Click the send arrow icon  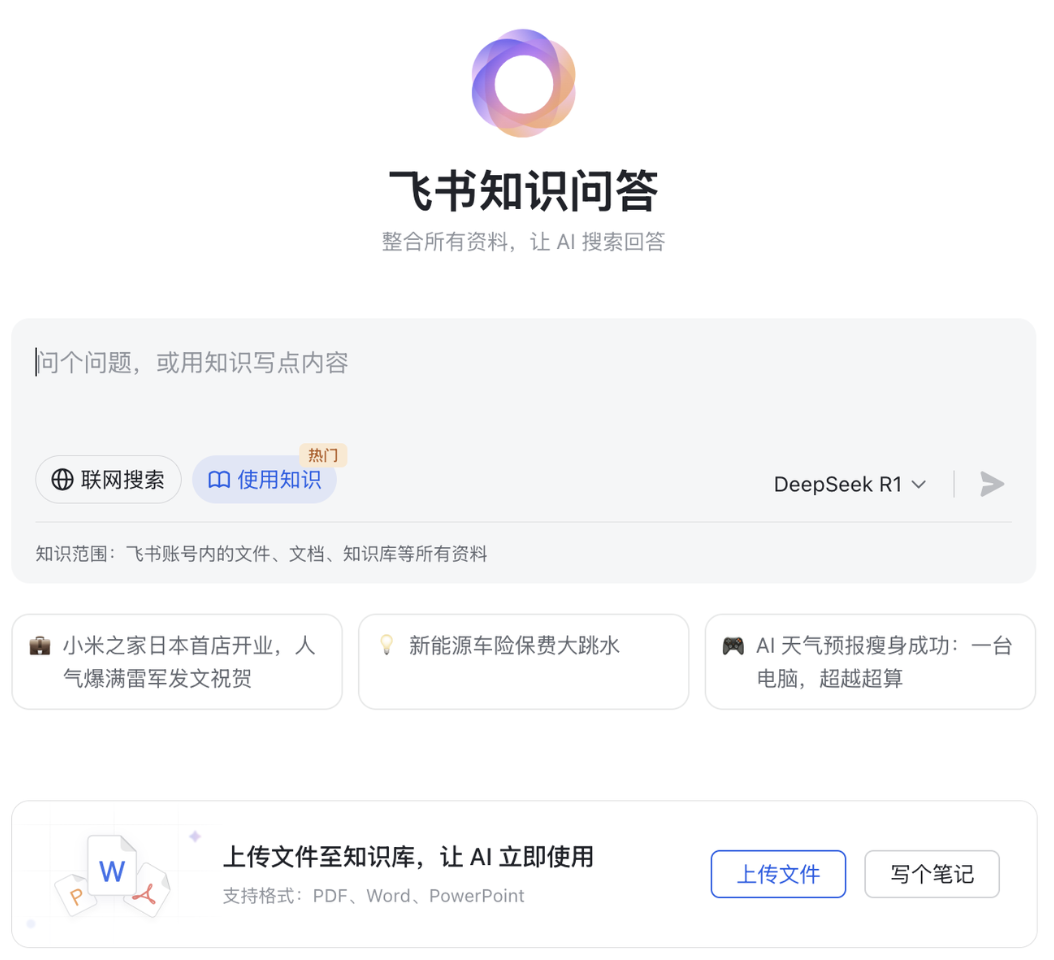point(991,484)
